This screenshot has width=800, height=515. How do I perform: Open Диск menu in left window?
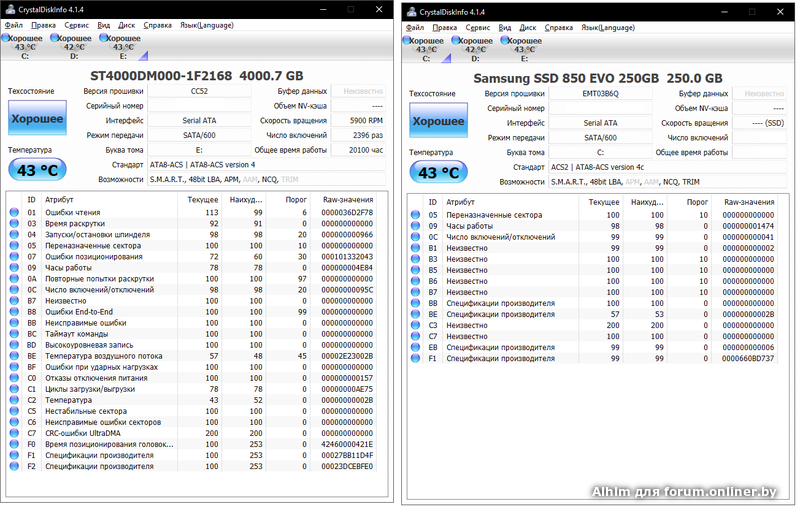(x=127, y=25)
